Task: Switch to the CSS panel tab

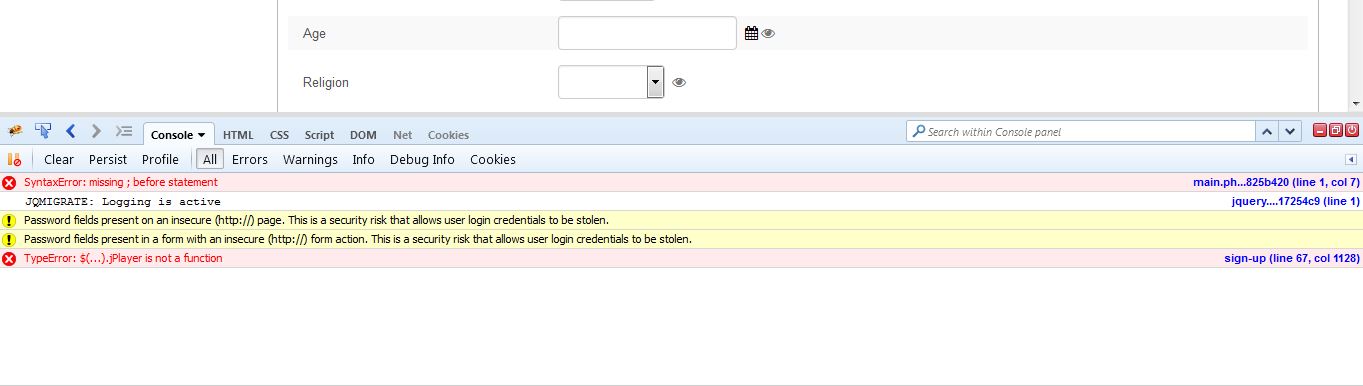Action: tap(279, 135)
